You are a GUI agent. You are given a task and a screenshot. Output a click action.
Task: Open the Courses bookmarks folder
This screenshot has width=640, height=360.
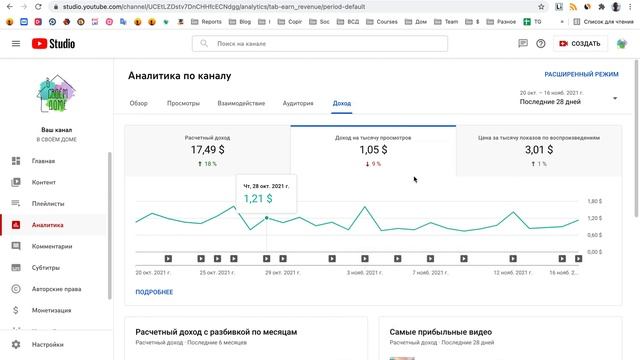382,22
